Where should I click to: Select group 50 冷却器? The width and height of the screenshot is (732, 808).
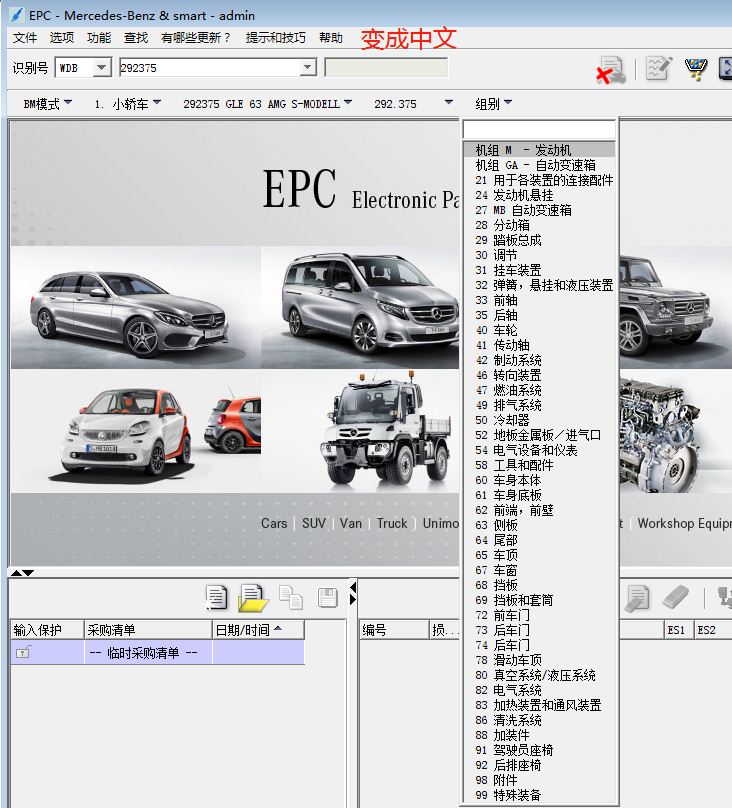tap(539, 420)
